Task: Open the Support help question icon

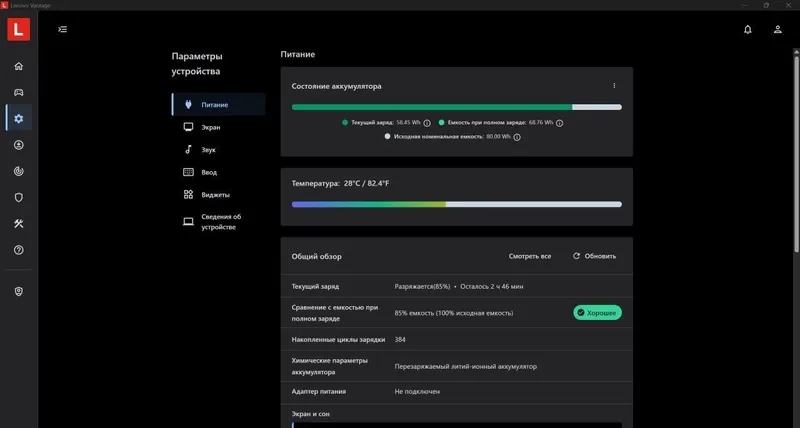Action: click(19, 250)
